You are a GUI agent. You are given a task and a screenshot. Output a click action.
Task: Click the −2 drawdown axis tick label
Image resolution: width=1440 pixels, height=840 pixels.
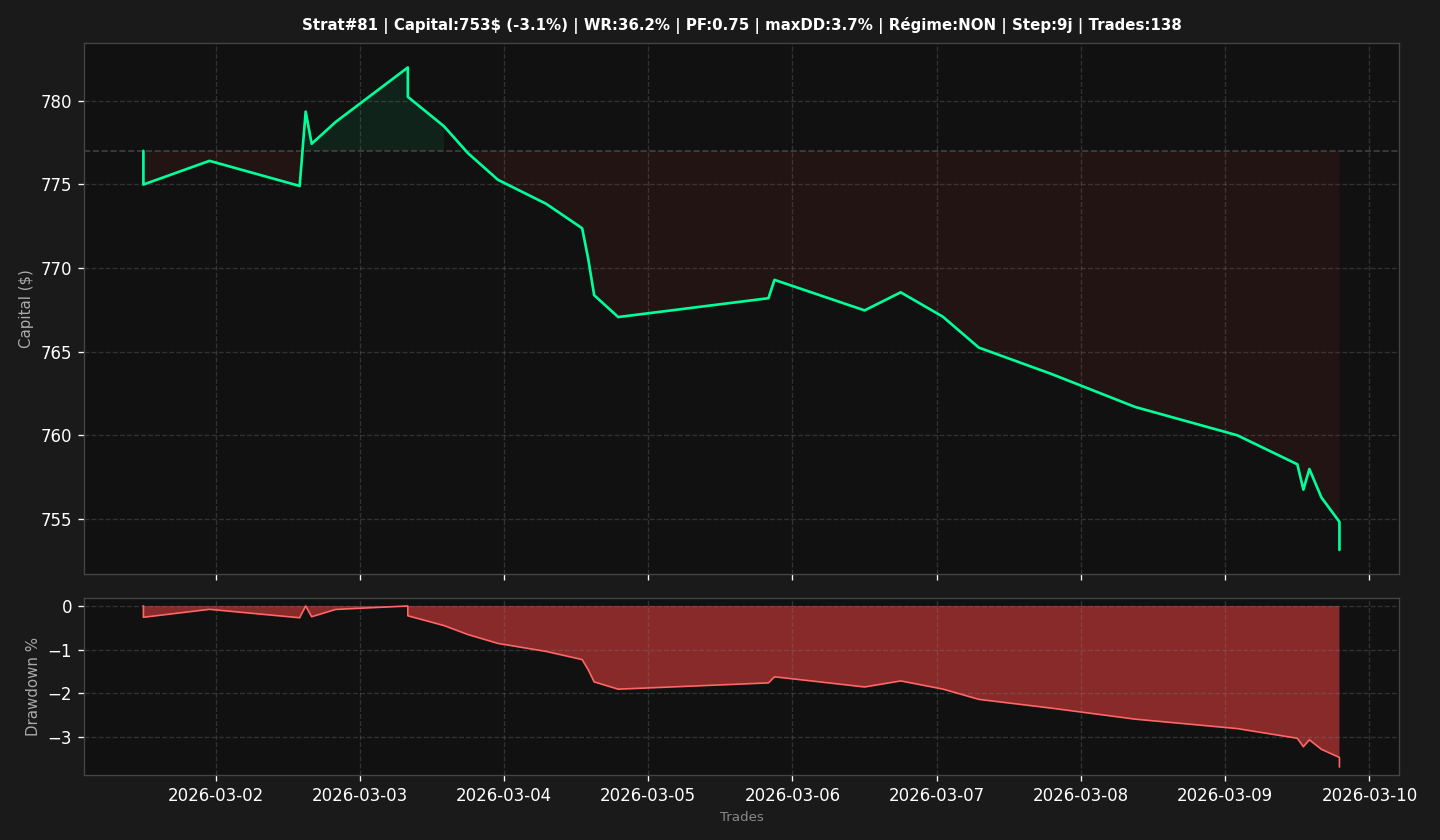60,694
